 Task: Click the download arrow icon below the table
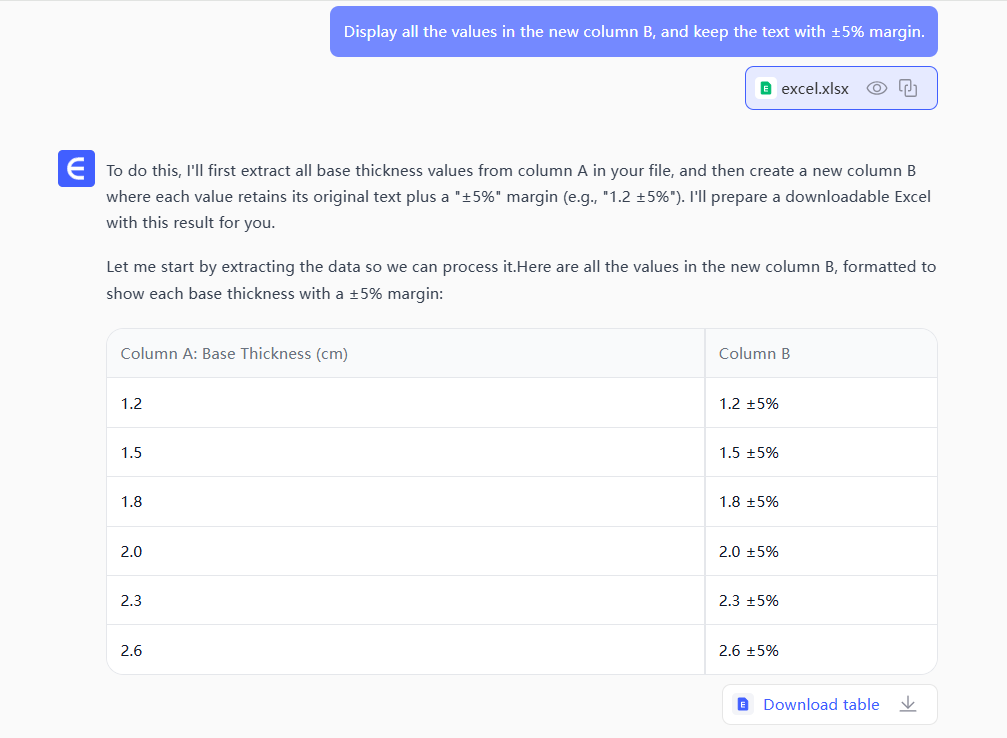(908, 704)
